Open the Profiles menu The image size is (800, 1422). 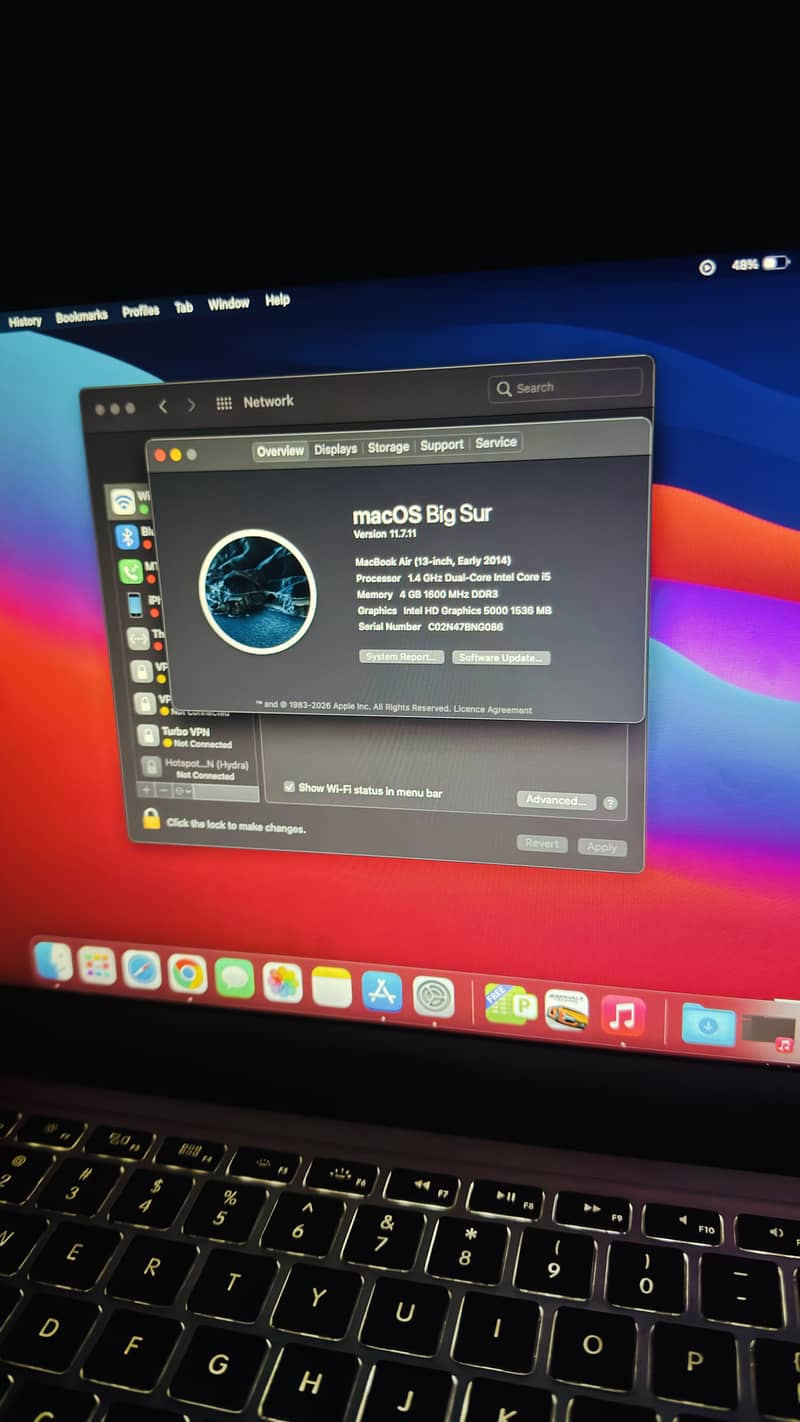point(141,311)
